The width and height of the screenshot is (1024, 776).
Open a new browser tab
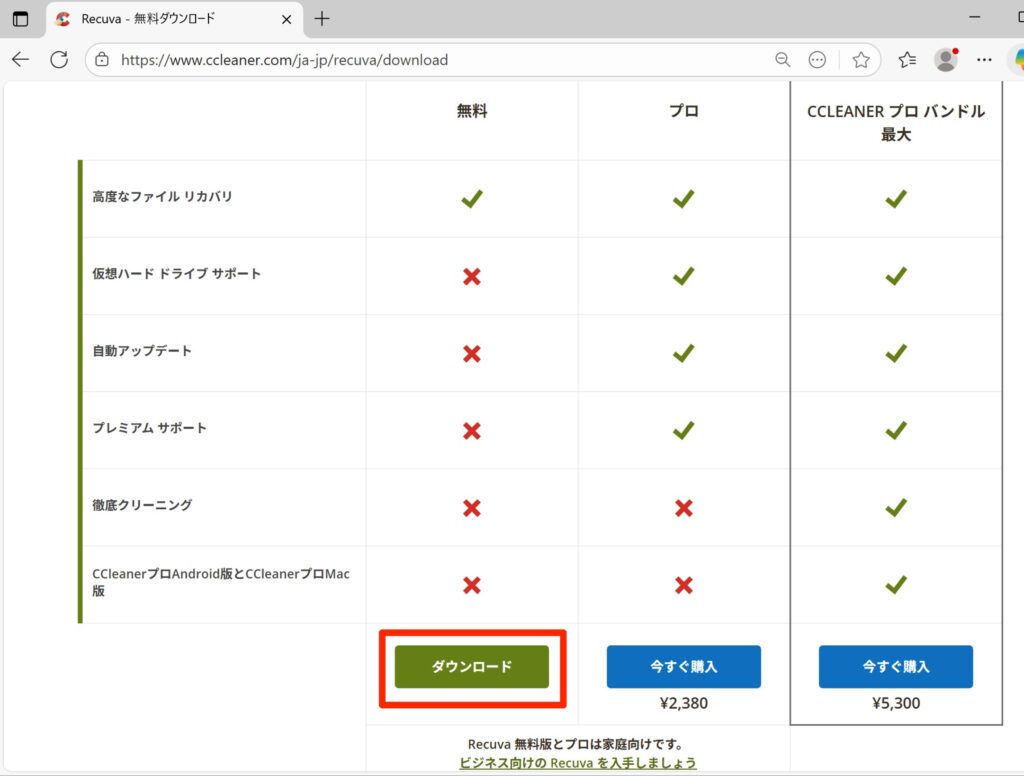321,19
